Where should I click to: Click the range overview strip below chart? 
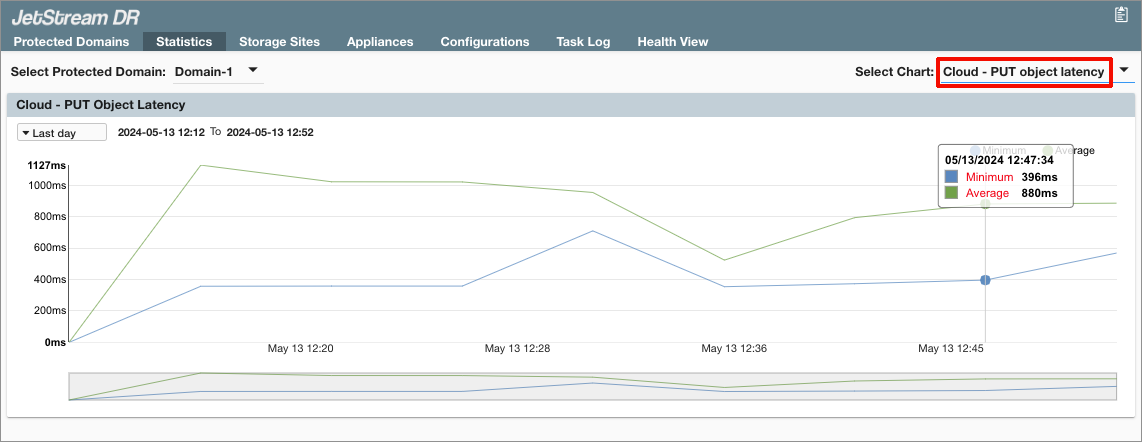coord(592,386)
